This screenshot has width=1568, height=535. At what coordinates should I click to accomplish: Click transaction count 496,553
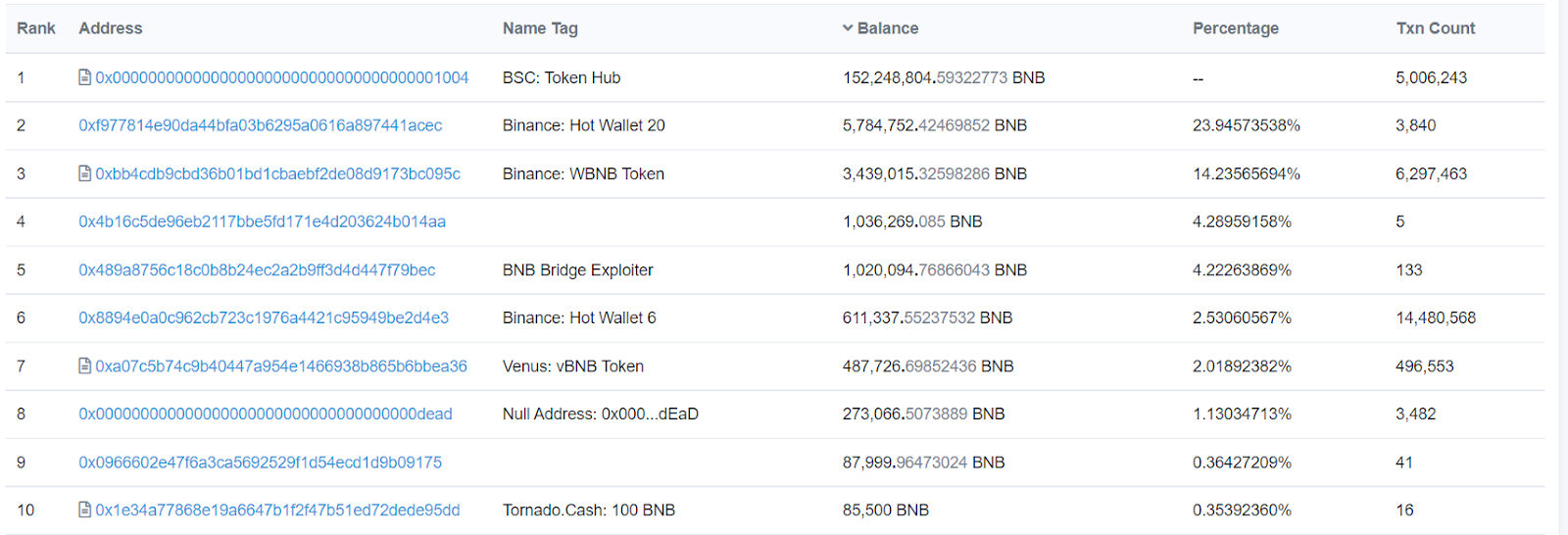point(1425,365)
